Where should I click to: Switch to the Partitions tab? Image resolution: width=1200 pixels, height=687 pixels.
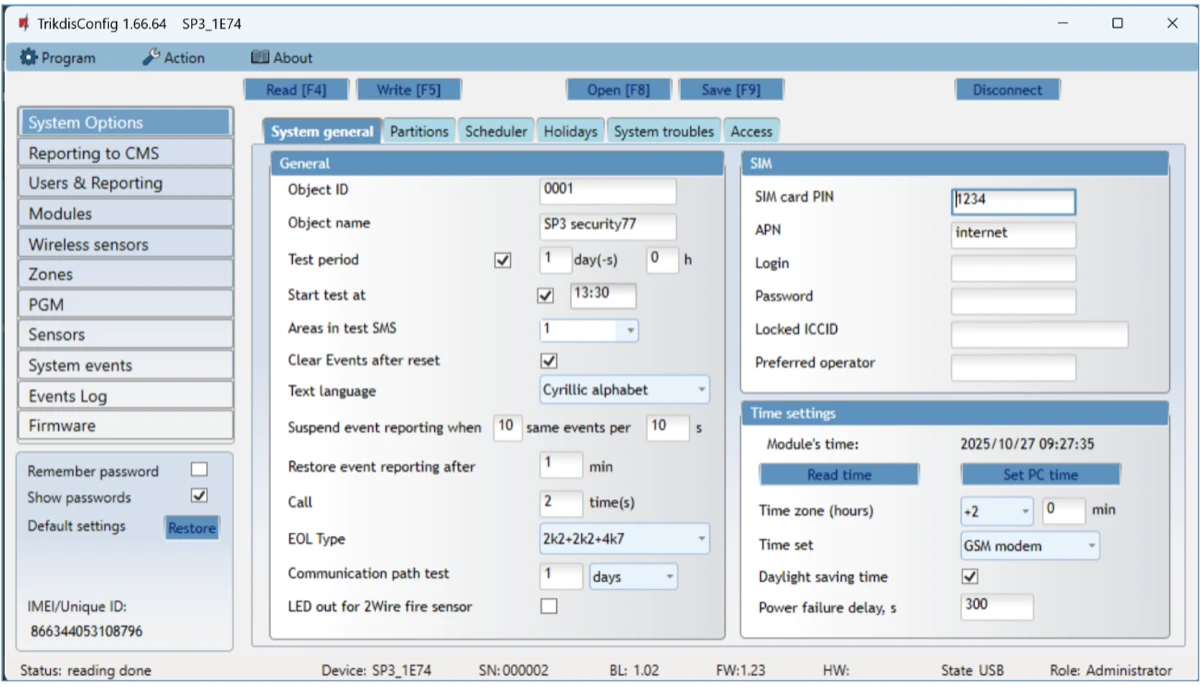pyautogui.click(x=419, y=131)
